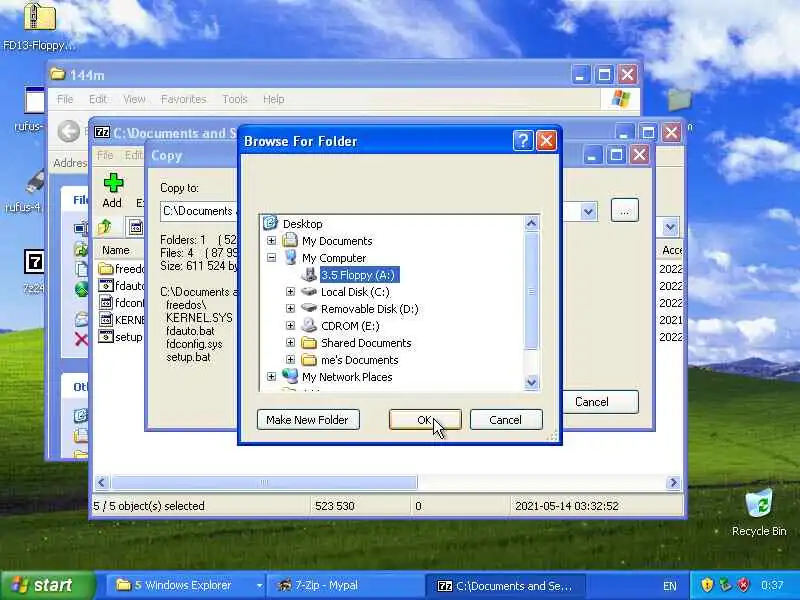
Task: Click 7-Zip horizontal scrollbar right arrow
Action: coord(673,482)
